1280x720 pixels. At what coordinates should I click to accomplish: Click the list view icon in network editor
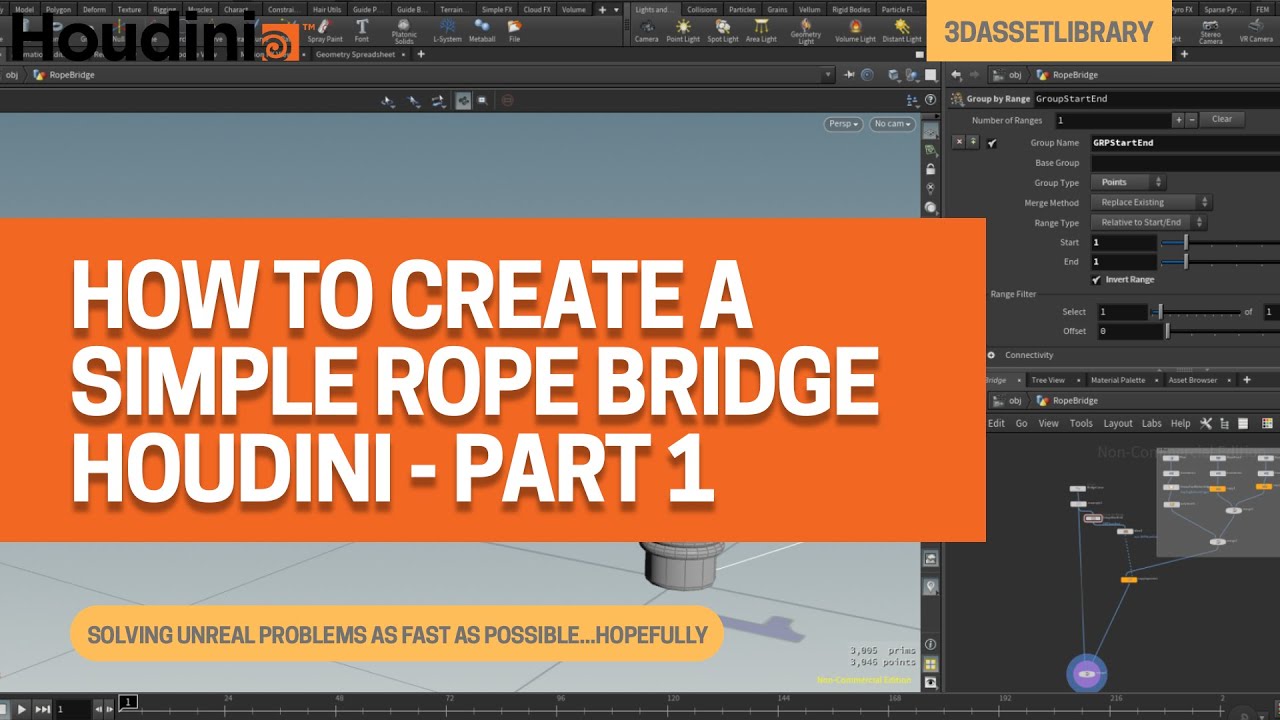pyautogui.click(x=1242, y=423)
